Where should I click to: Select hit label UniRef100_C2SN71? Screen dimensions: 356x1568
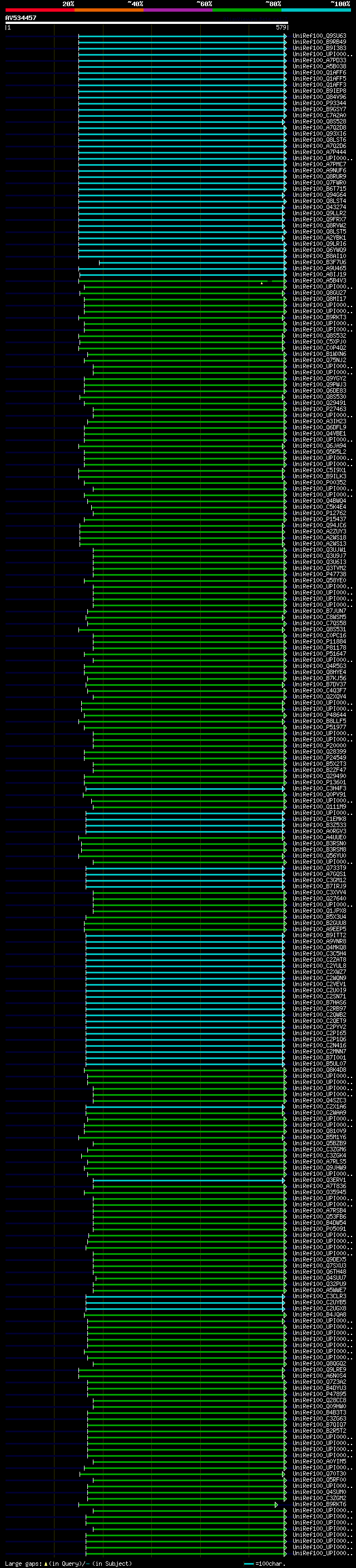[319, 996]
